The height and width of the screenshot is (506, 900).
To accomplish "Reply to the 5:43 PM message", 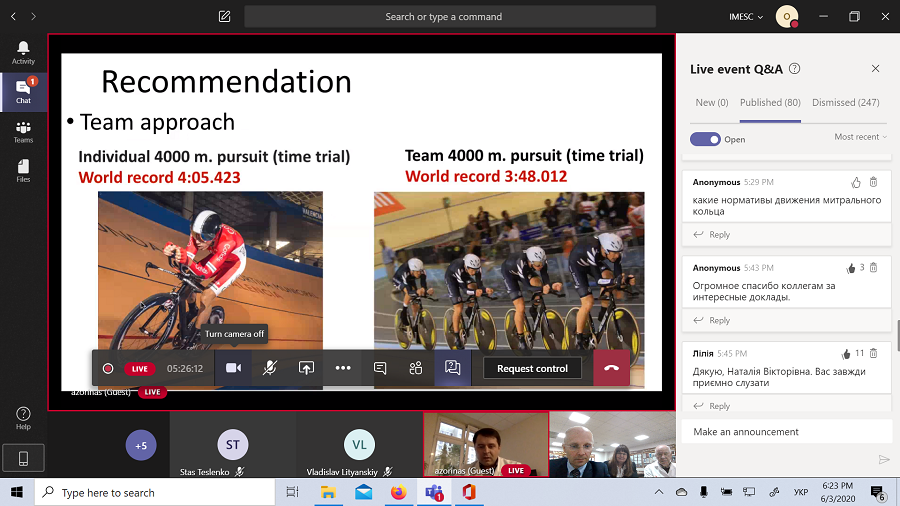I will 712,320.
